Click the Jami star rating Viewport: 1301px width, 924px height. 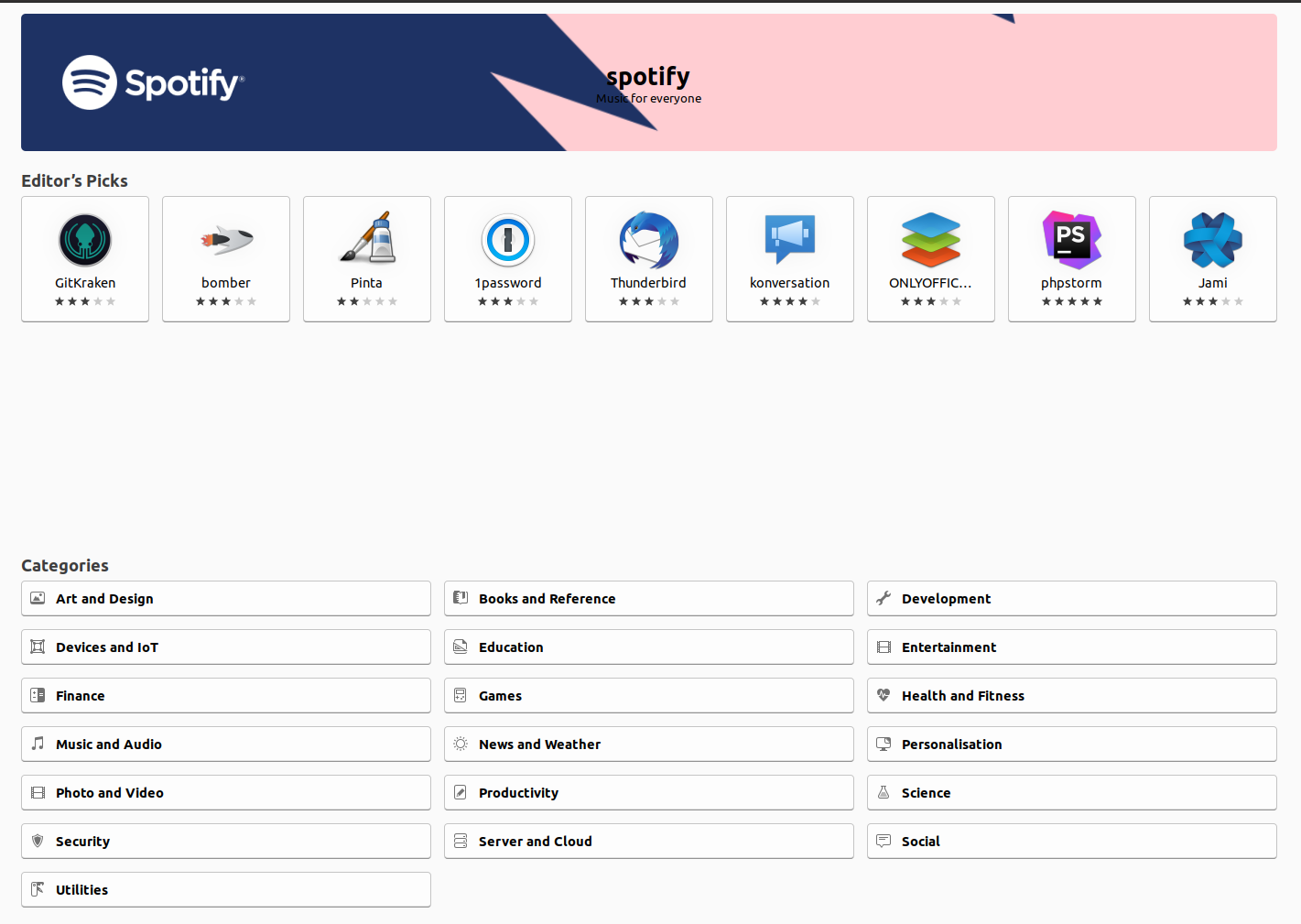click(x=1213, y=301)
